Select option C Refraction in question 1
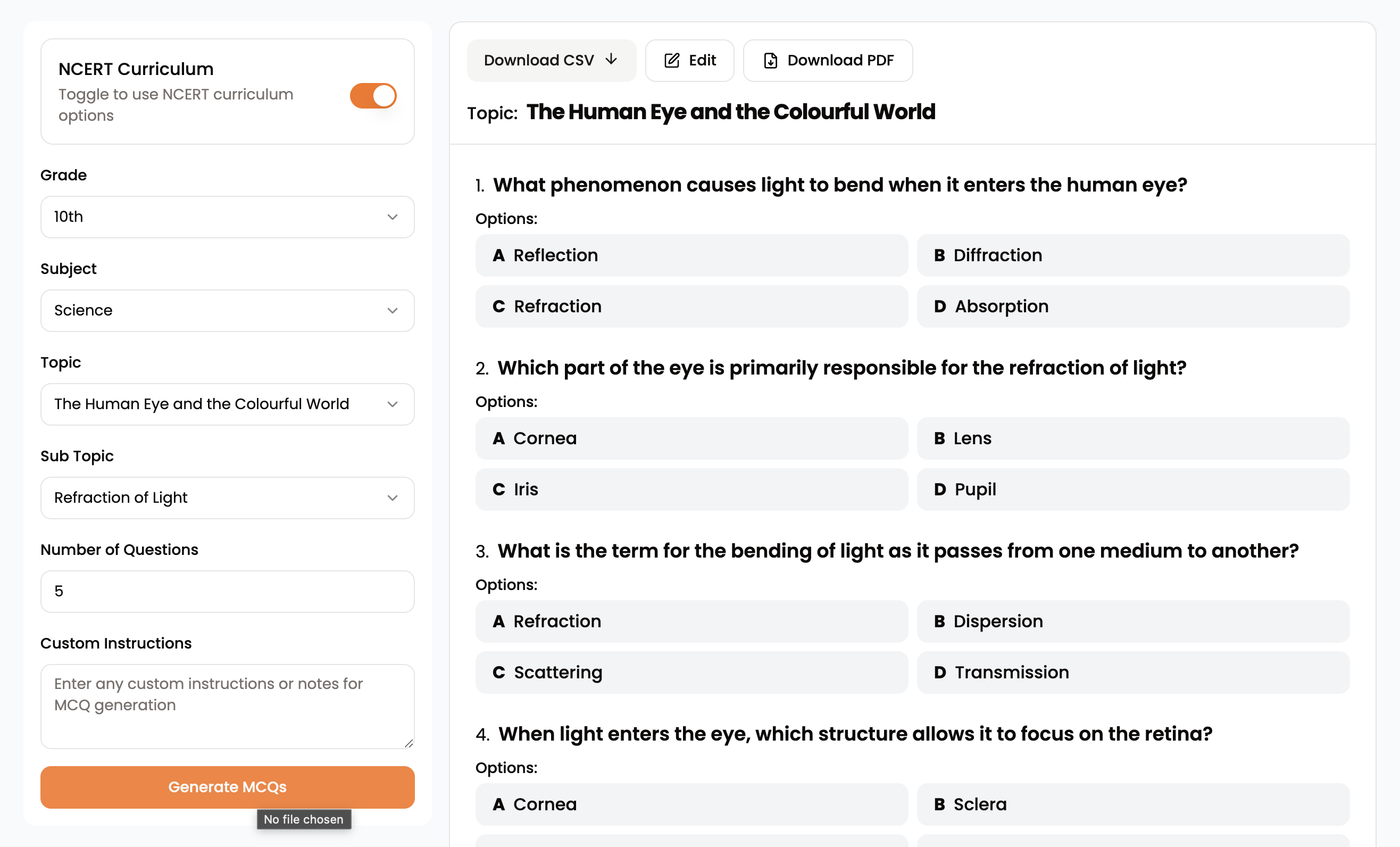 pyautogui.click(x=691, y=306)
